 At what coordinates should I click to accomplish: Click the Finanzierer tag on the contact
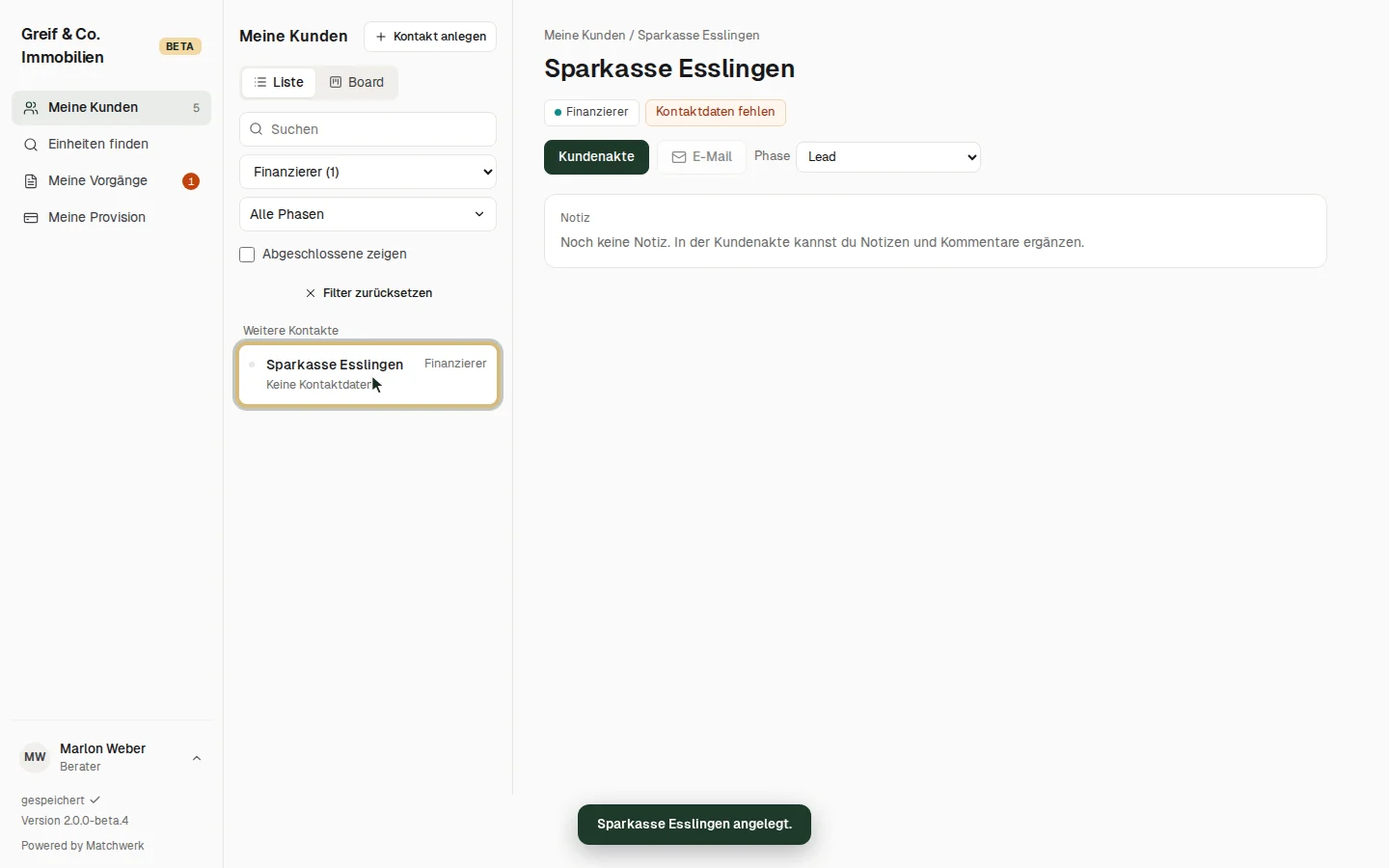coord(591,112)
